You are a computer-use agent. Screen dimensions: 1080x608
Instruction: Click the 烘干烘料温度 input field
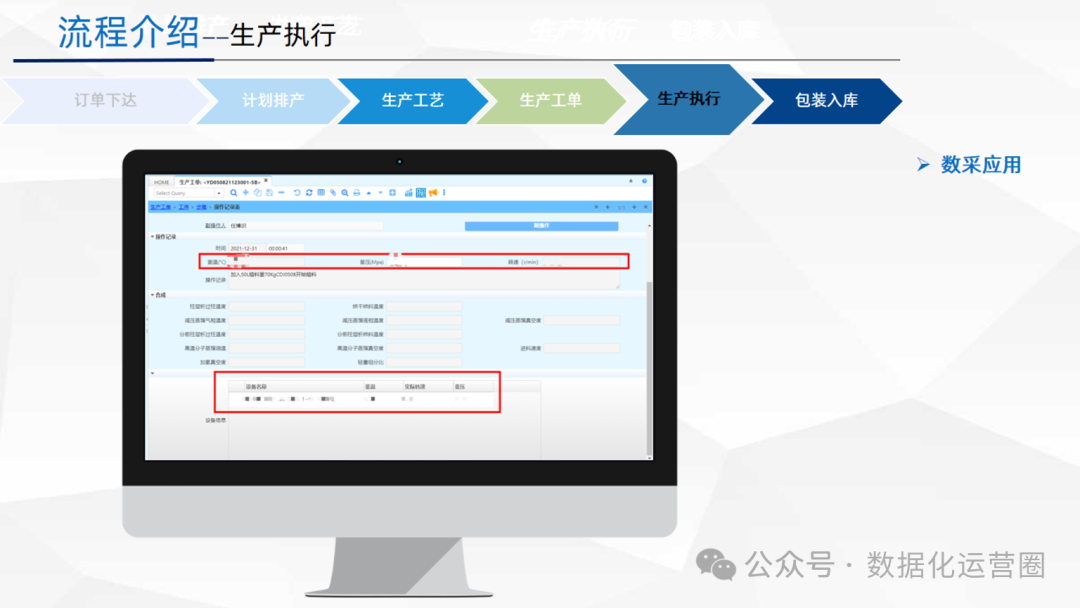pyautogui.click(x=424, y=306)
